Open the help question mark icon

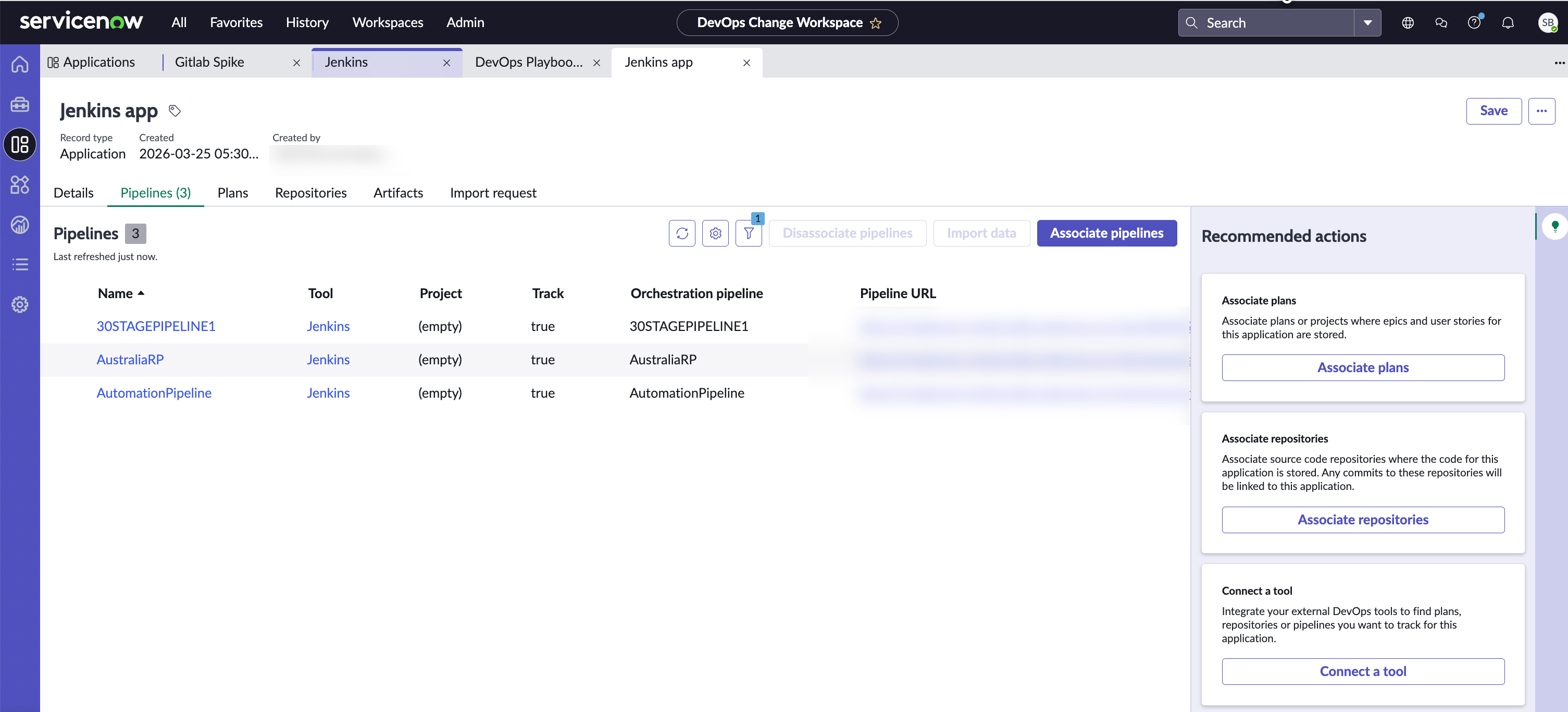point(1474,23)
